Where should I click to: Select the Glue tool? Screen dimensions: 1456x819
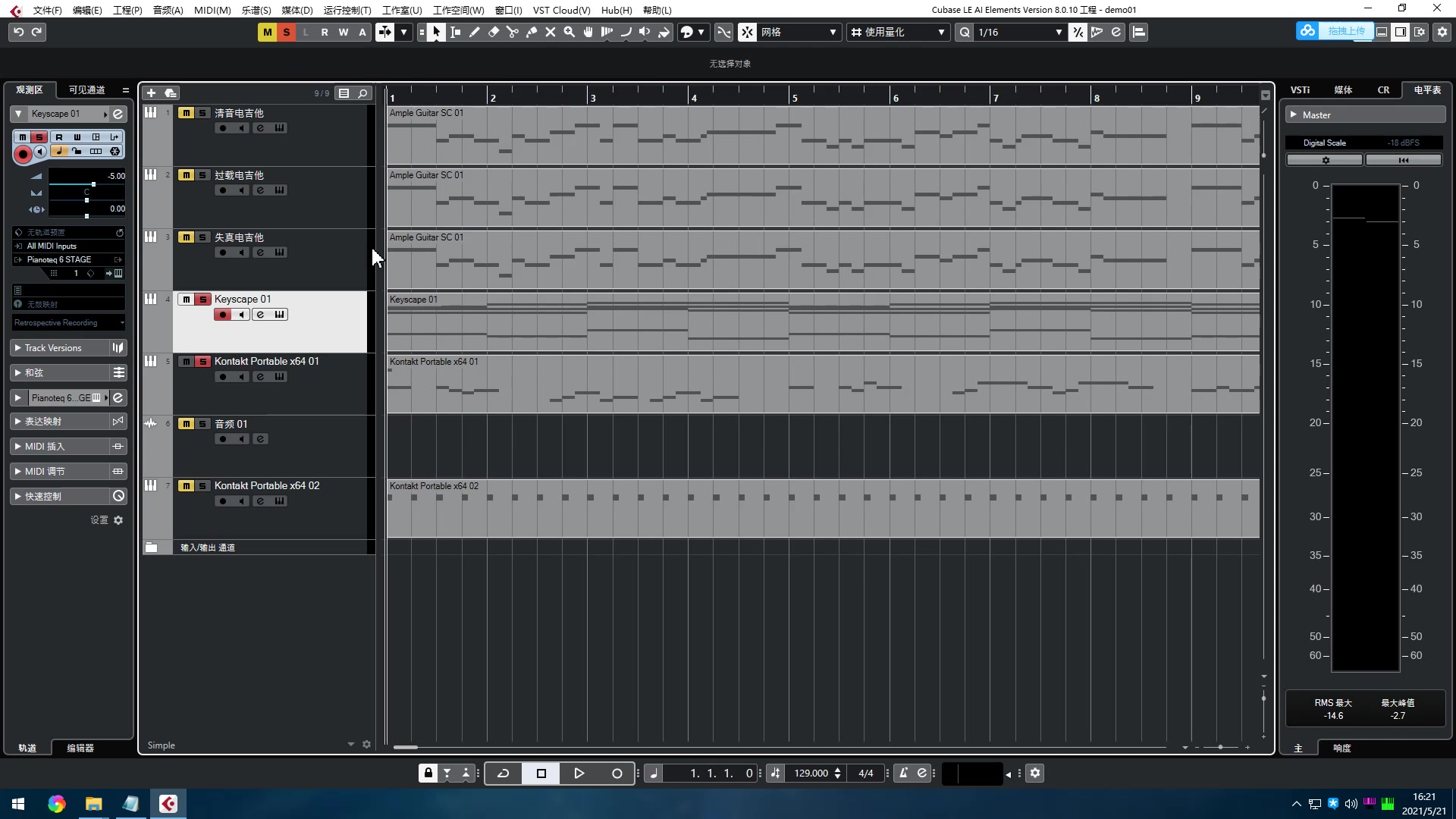point(531,32)
